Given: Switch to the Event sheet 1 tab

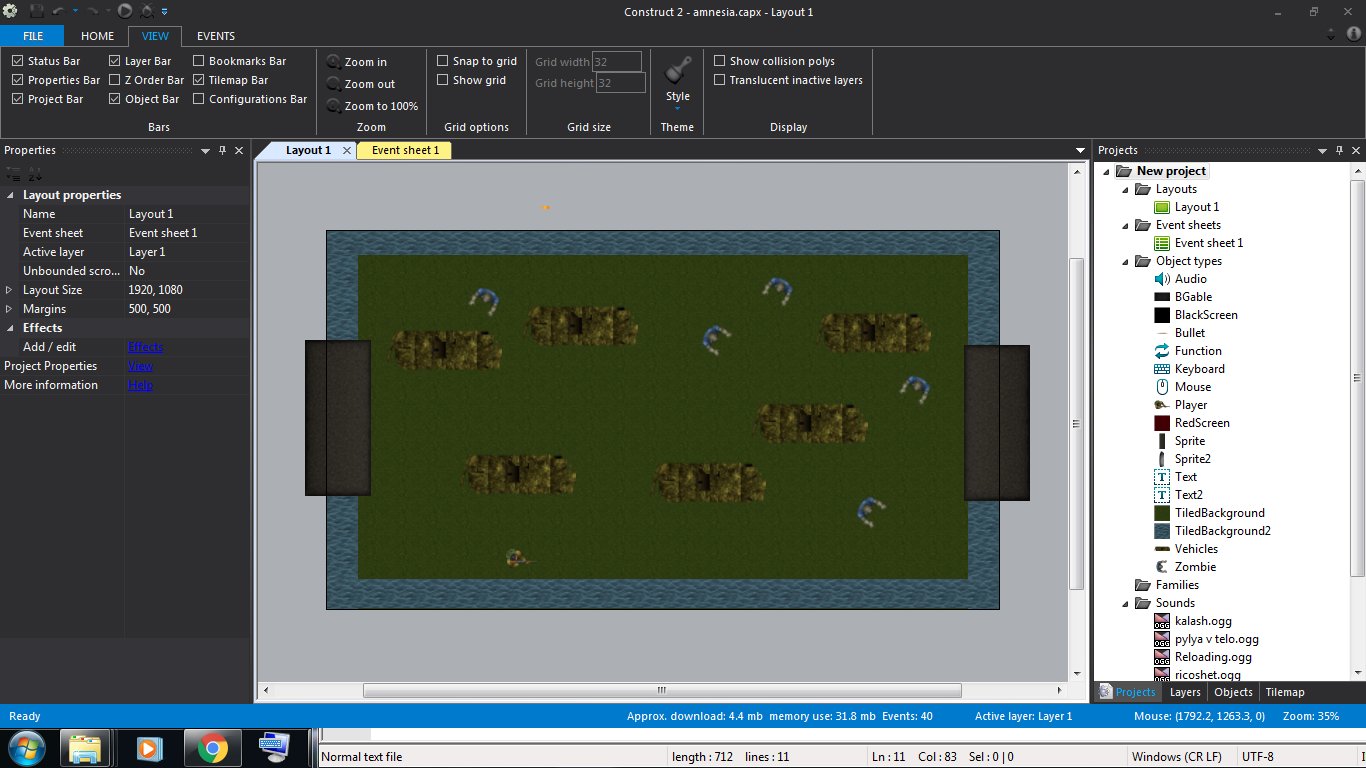Looking at the screenshot, I should point(405,150).
